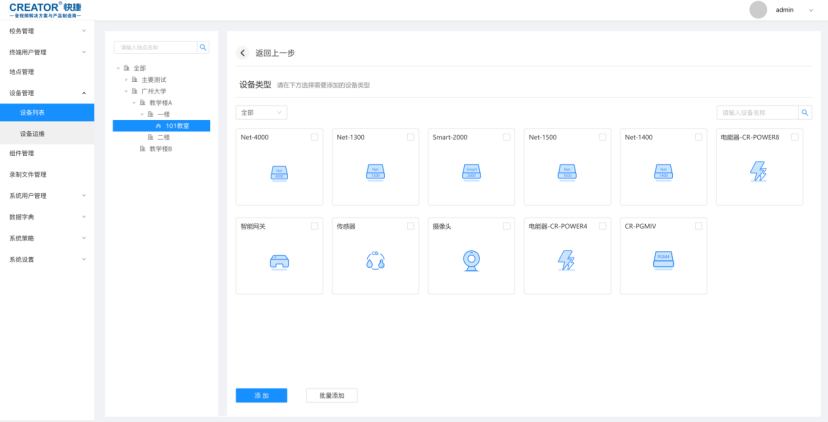Screen dimensions: 828x422
Task: Select the 摄像头 camera icon
Action: coord(471,261)
